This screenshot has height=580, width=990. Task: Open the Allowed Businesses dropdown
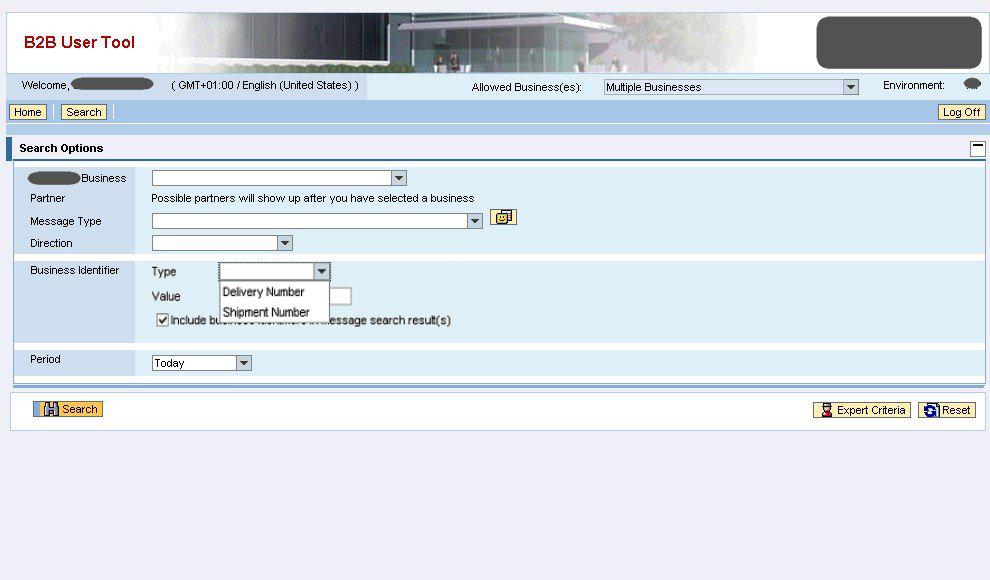(x=851, y=87)
